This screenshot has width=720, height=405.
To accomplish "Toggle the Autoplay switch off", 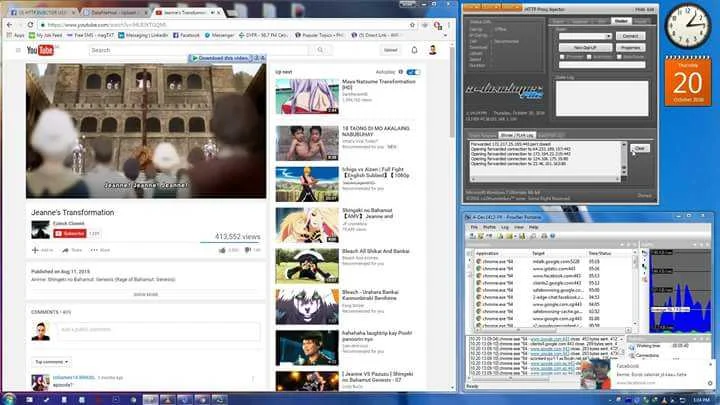I will (x=413, y=72).
